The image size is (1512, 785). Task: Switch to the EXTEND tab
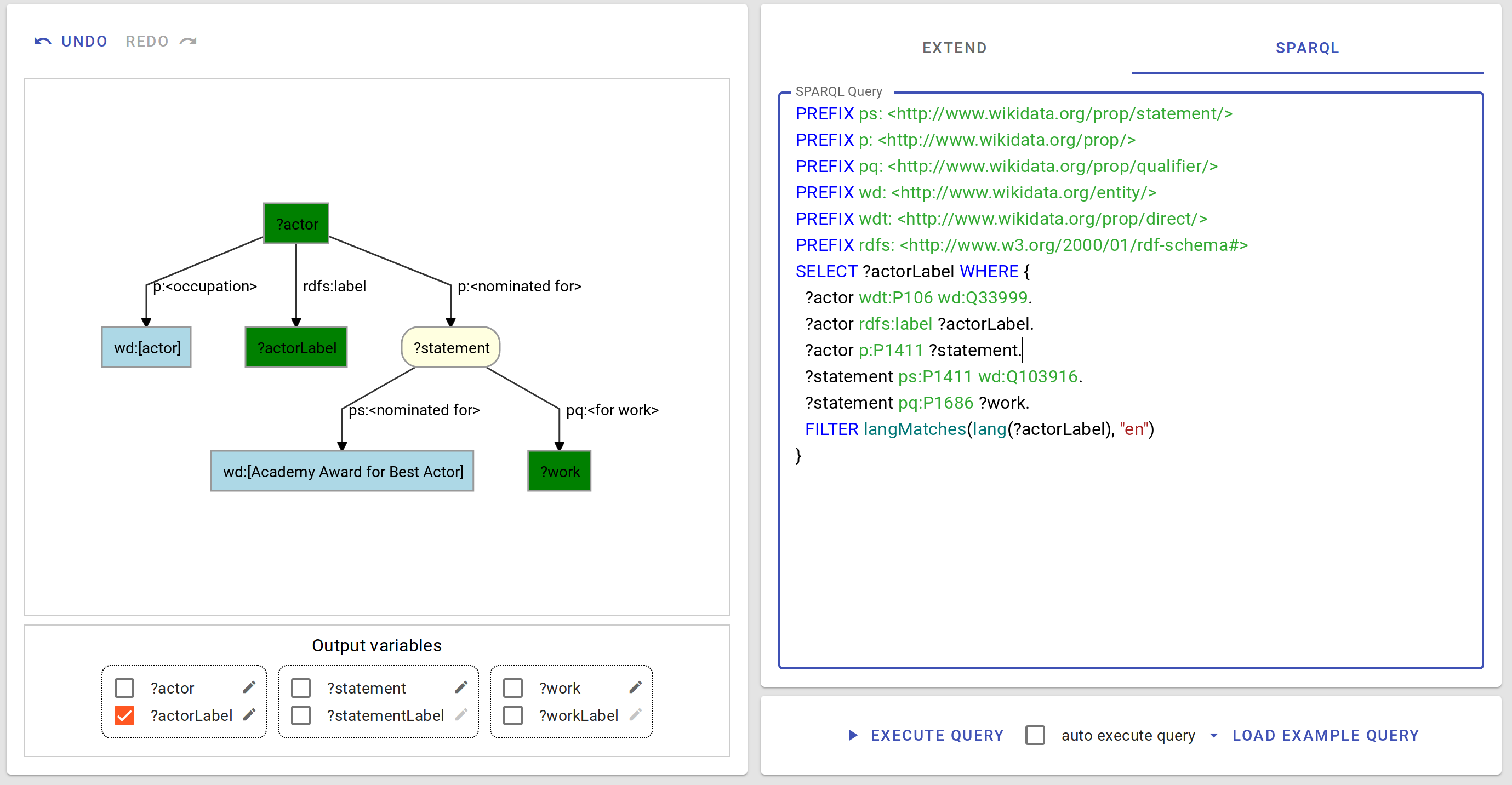tap(955, 48)
